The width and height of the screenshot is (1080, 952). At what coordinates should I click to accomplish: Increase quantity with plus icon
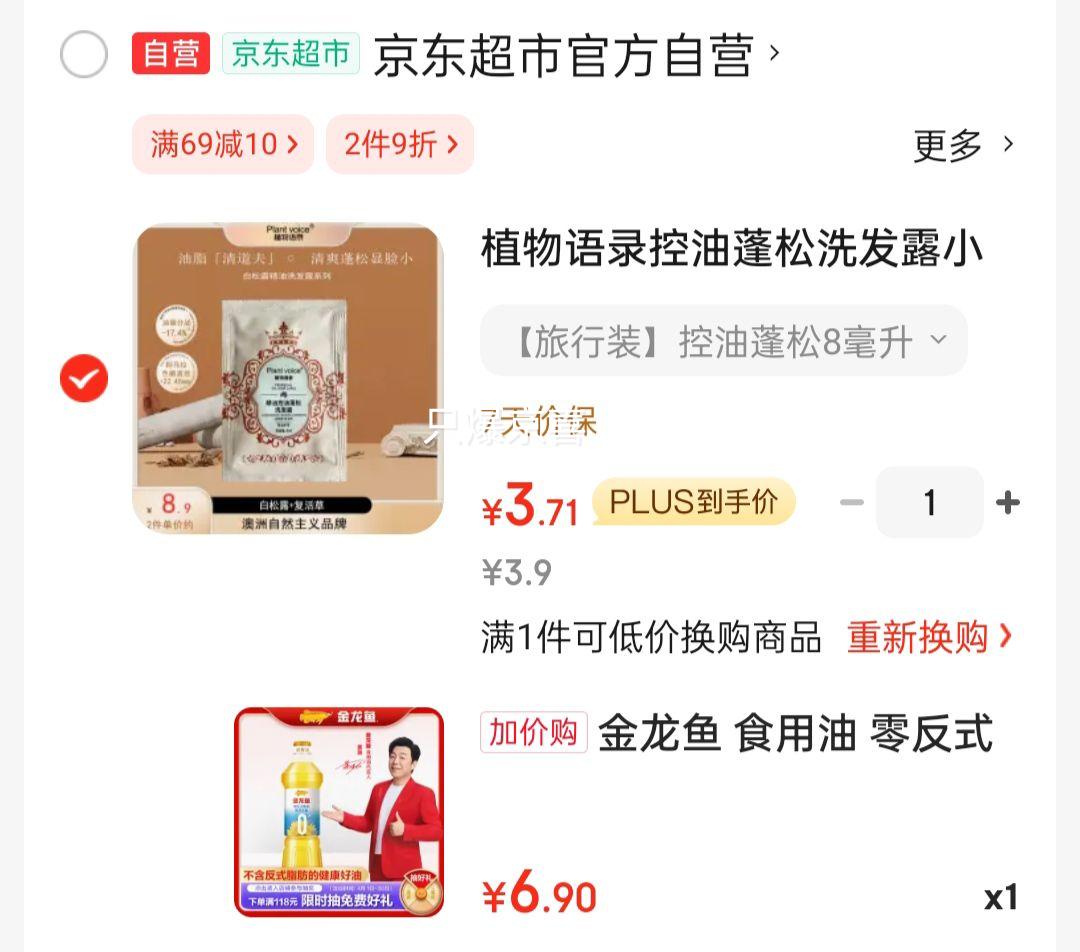[x=1008, y=502]
